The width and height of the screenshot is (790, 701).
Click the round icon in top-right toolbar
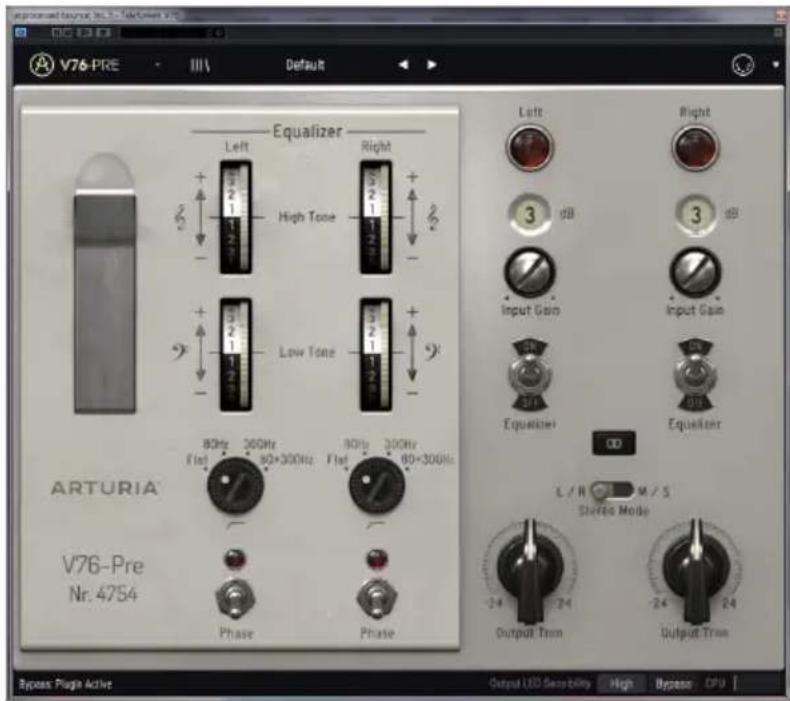743,65
